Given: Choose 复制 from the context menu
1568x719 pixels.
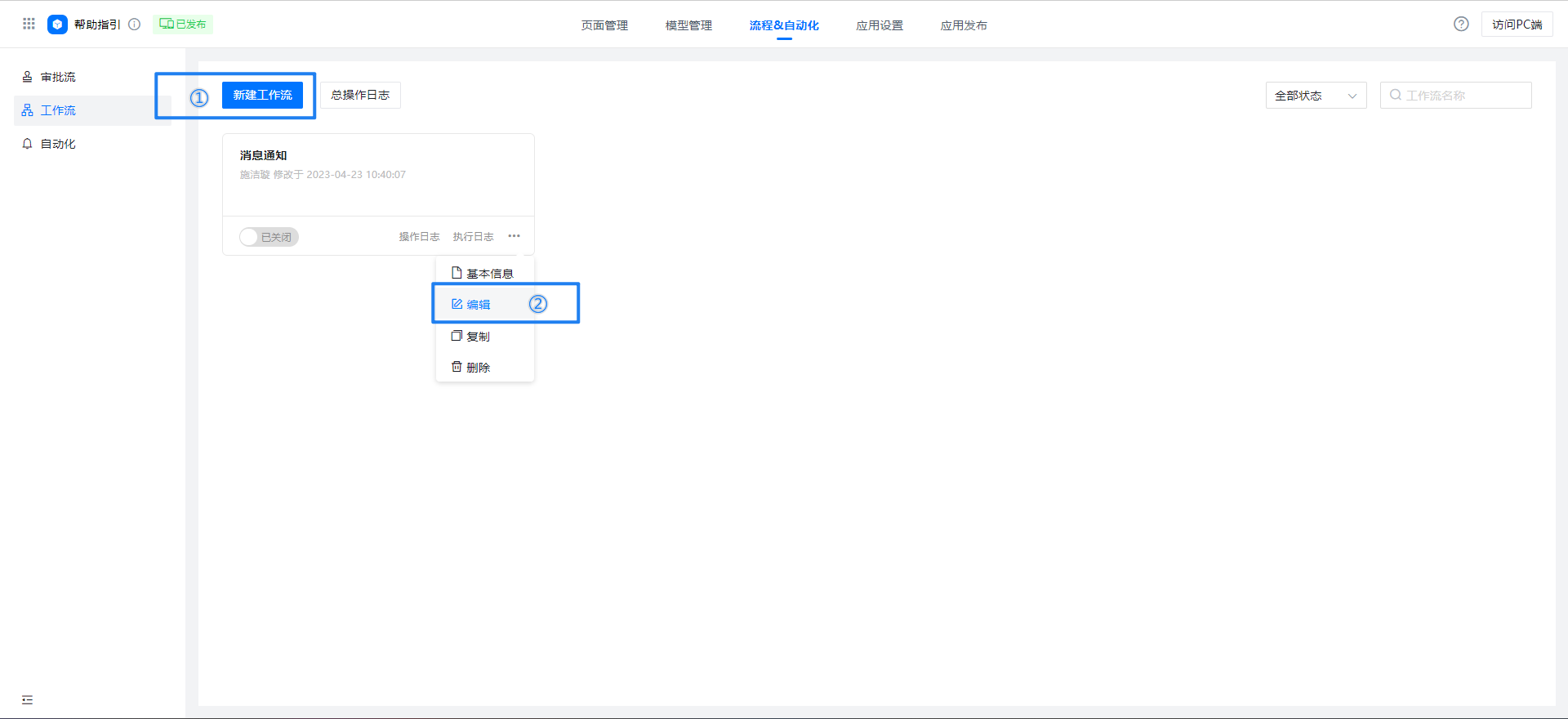Looking at the screenshot, I should (x=484, y=336).
